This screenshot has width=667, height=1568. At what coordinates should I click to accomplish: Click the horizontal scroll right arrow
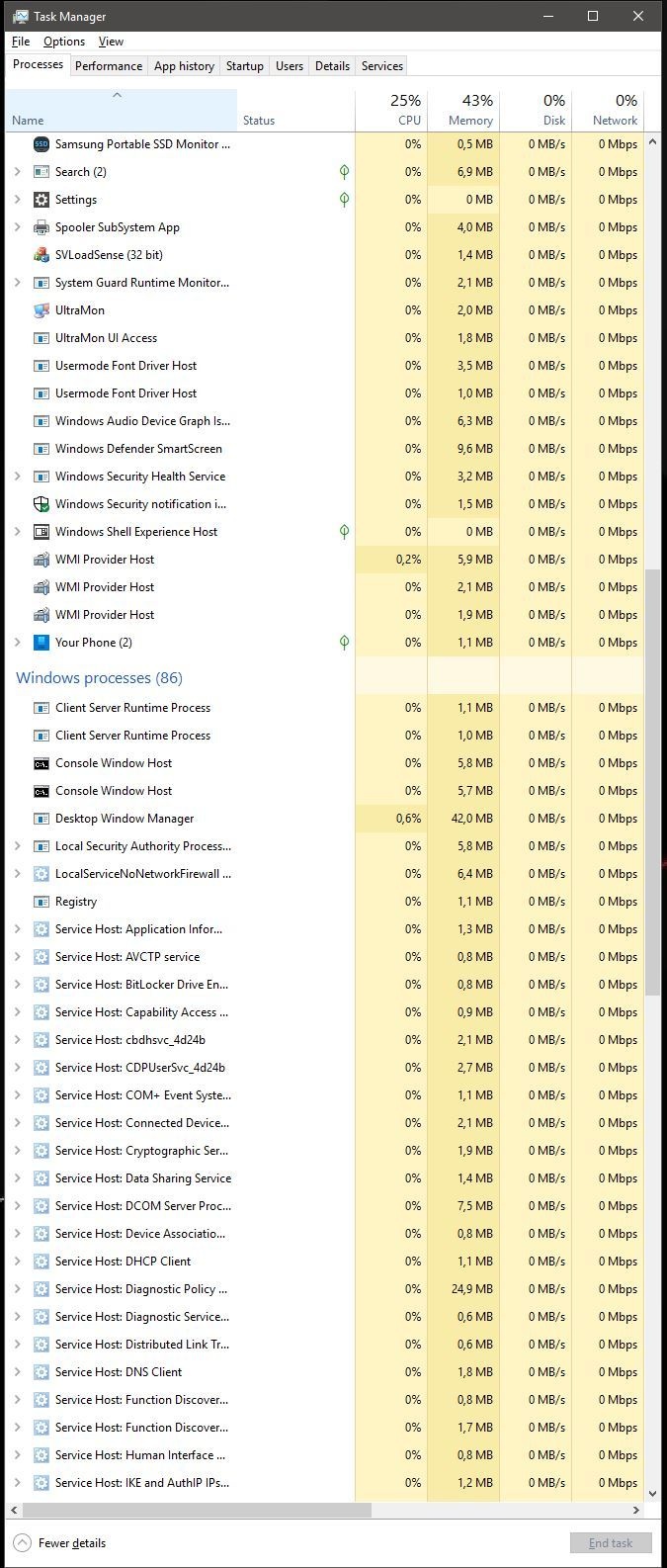tap(637, 1511)
